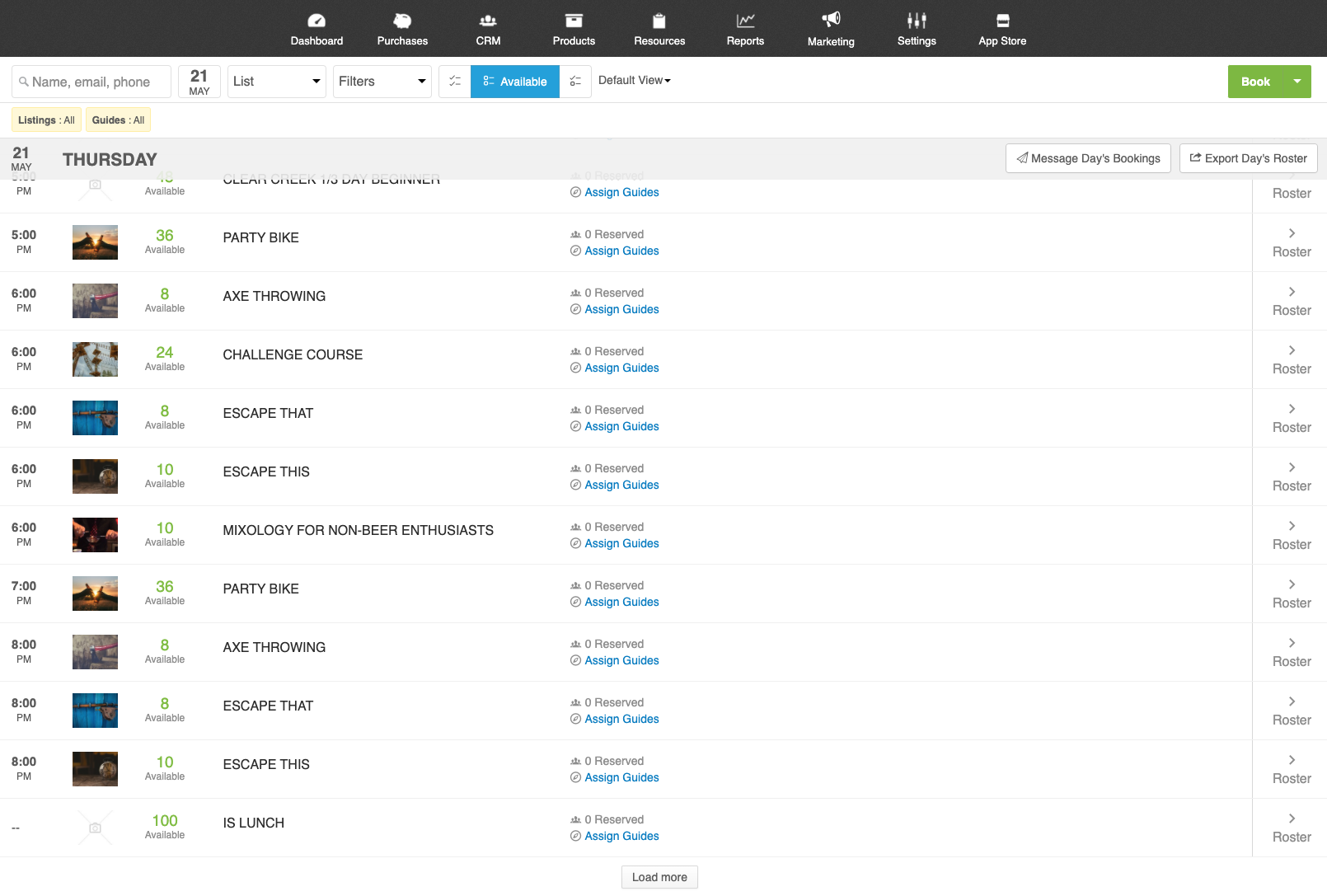Viewport: 1327px width, 896px height.
Task: Open Resources clipboard icon
Action: (659, 21)
